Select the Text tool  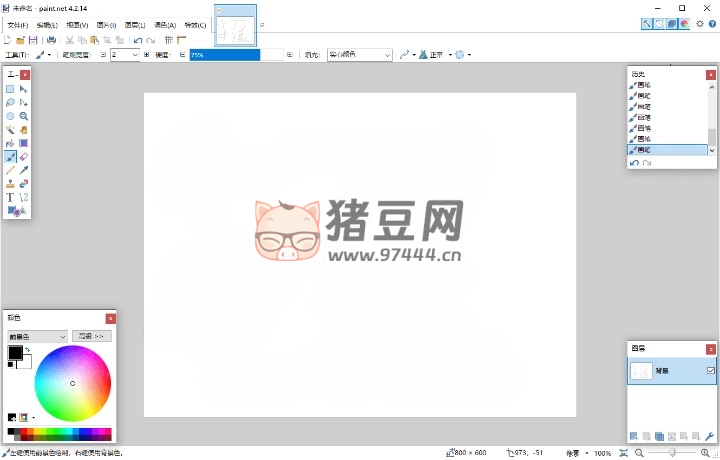[10, 198]
